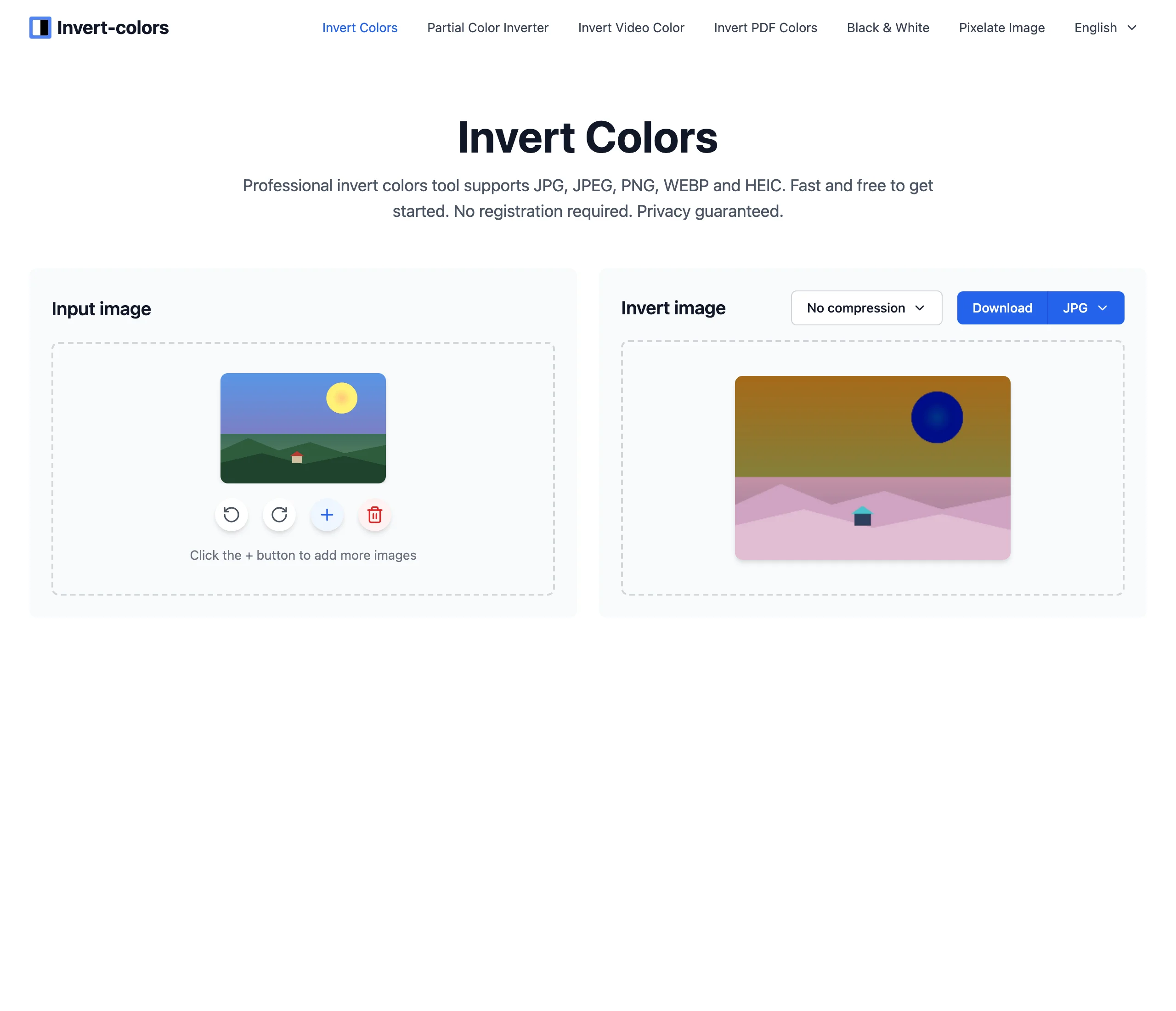Screen dimensions: 1176x1011
Task: Go to Pixelate Image tool
Action: (x=1002, y=28)
